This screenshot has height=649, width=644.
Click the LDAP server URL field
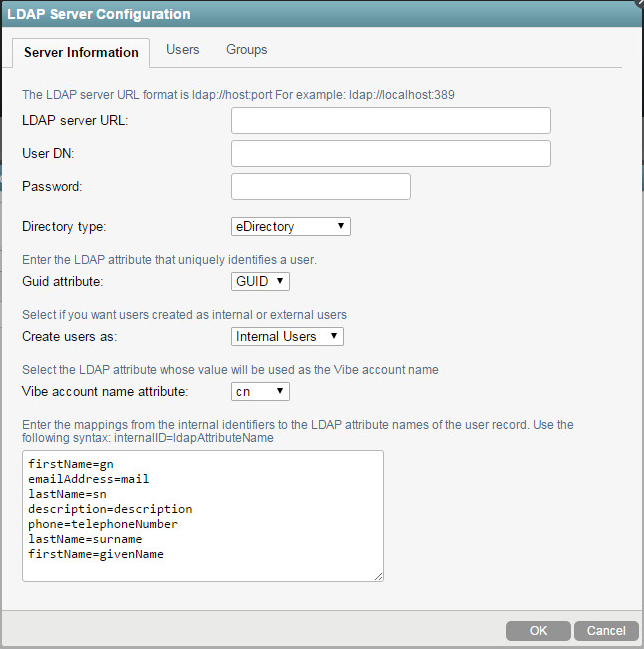(390, 121)
